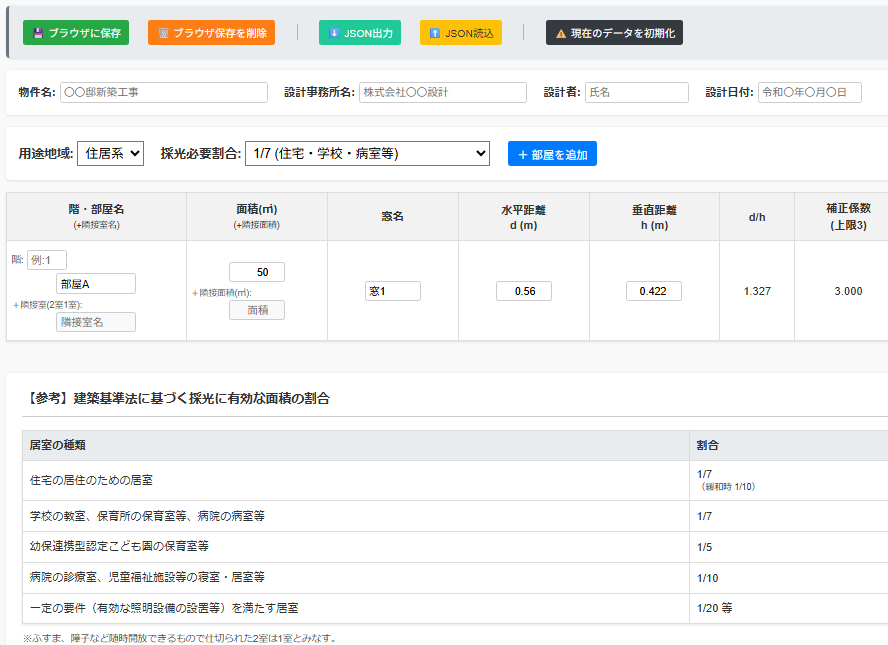Click the 隣接面積 area input
The height and width of the screenshot is (645, 888).
257,310
